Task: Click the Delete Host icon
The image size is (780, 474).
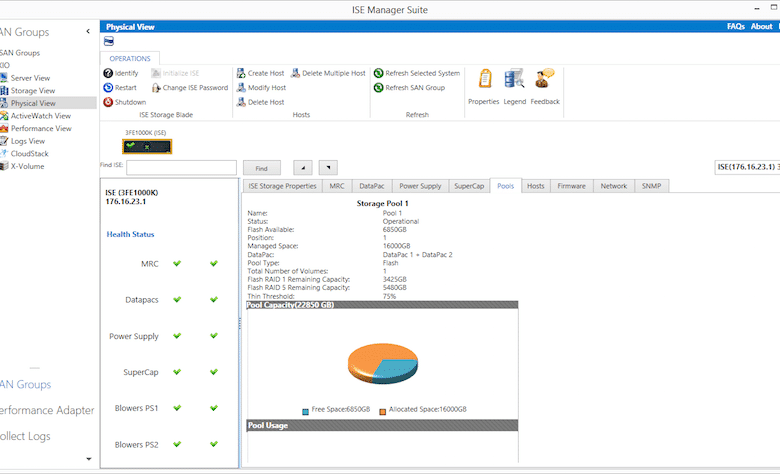Action: point(241,102)
